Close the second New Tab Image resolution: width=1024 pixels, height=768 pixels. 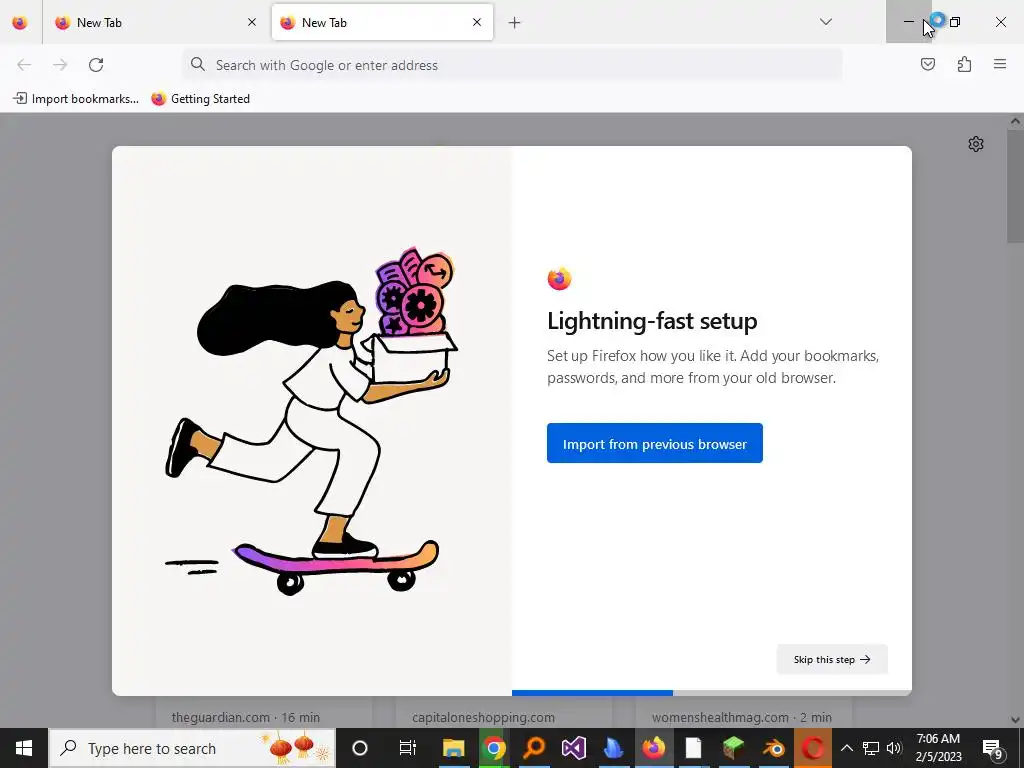[x=477, y=23]
